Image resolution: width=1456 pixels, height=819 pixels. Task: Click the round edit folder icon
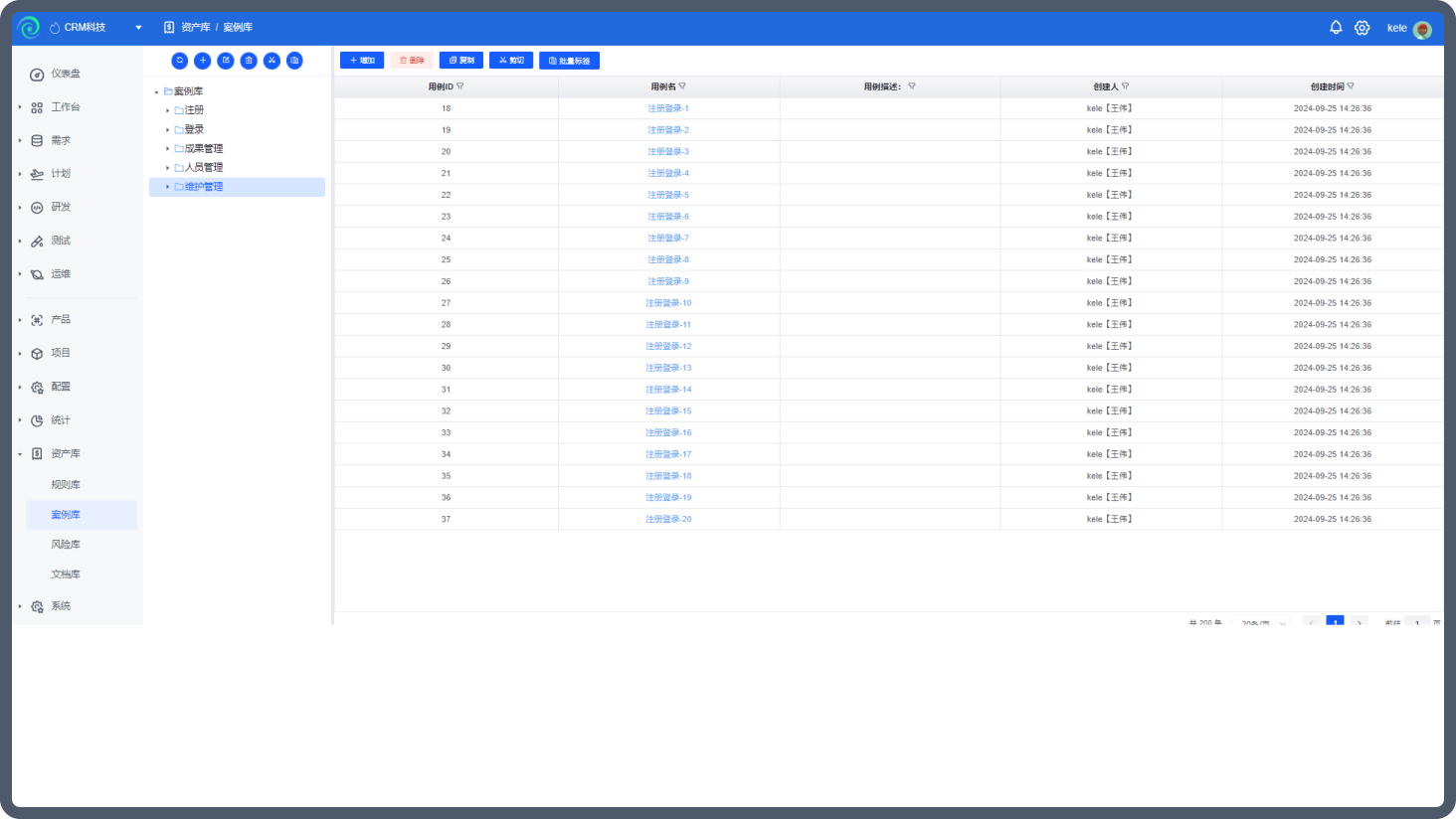tap(226, 61)
